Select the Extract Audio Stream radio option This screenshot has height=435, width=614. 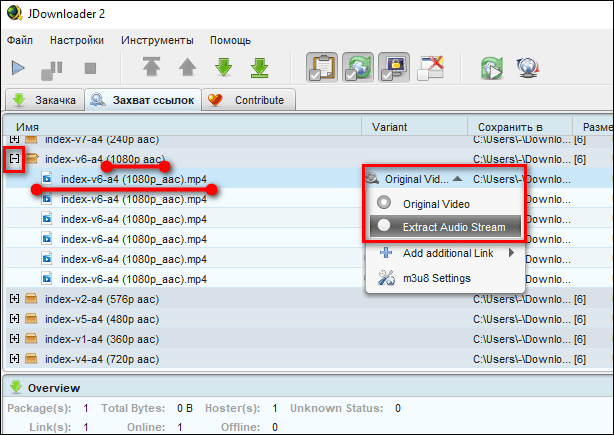[x=445, y=226]
